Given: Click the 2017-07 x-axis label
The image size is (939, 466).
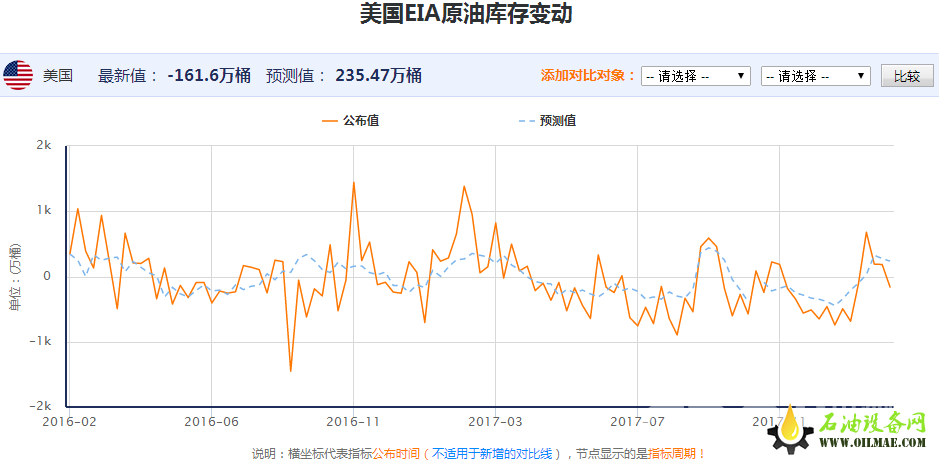Looking at the screenshot, I should click(637, 421).
